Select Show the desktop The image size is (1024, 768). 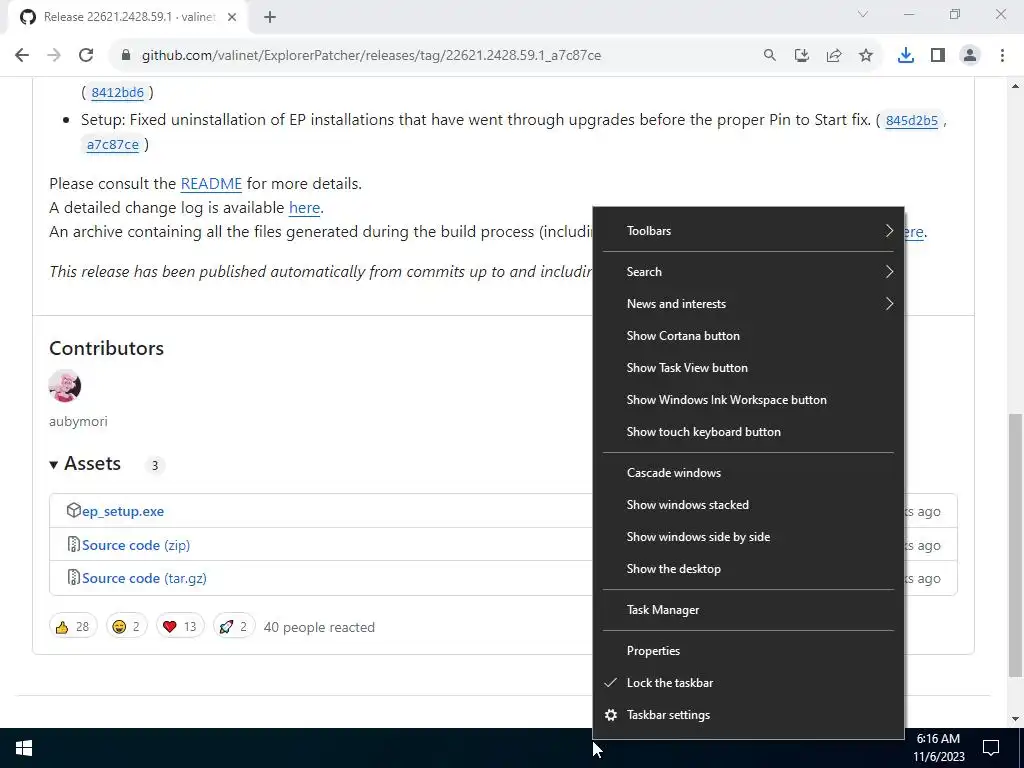coord(748,569)
